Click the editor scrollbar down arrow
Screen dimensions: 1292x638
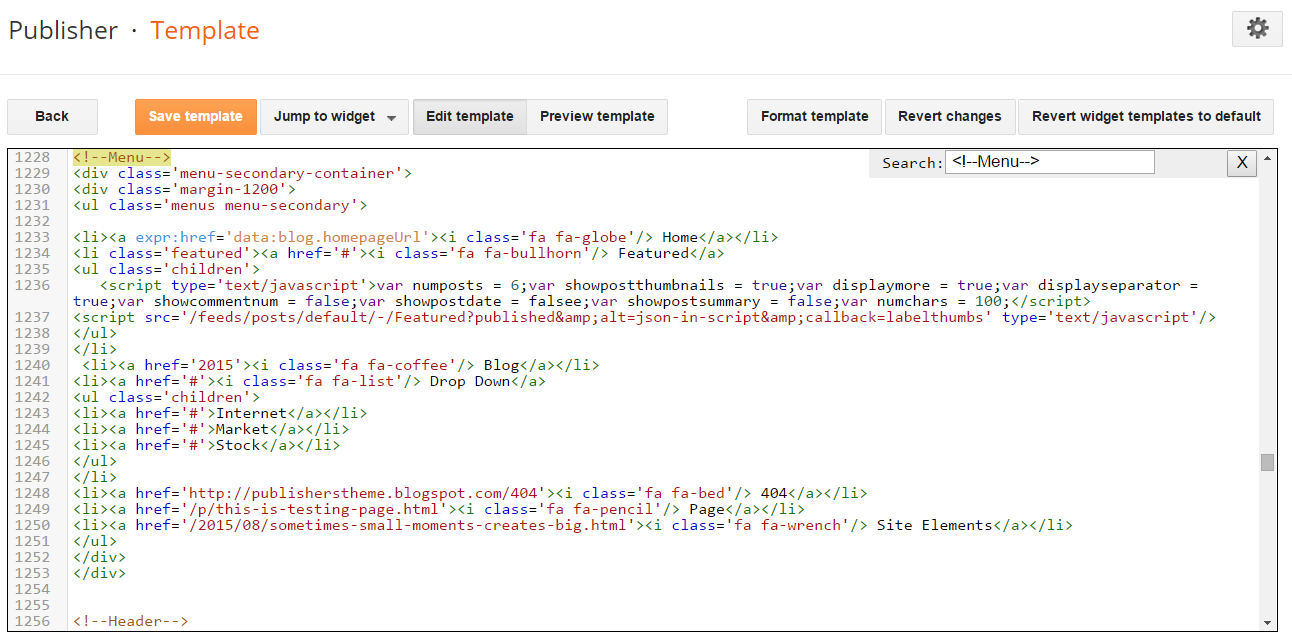(x=1268, y=622)
